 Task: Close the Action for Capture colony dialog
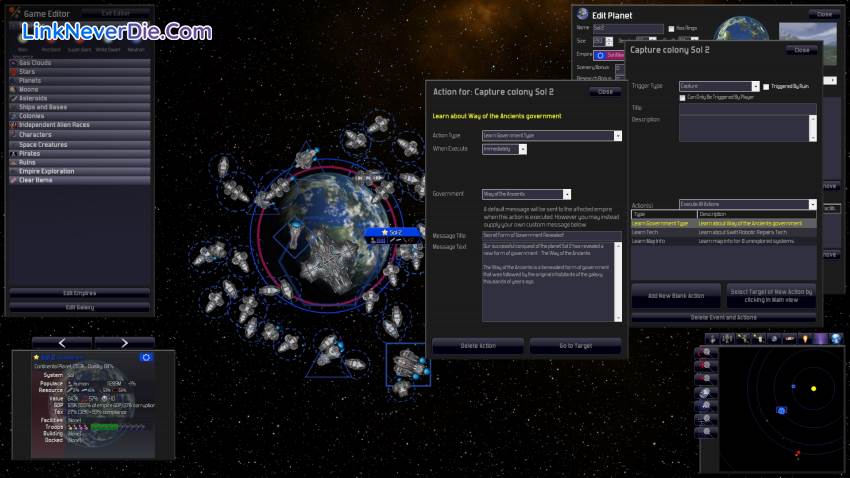(605, 92)
